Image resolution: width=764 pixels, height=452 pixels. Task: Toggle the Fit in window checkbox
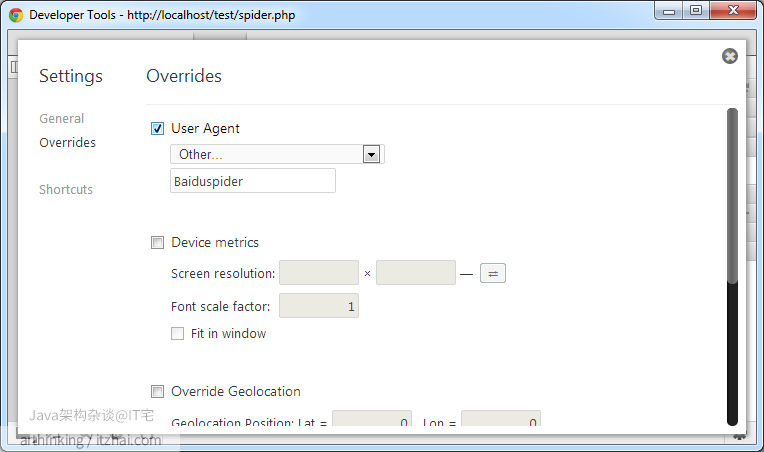point(177,334)
